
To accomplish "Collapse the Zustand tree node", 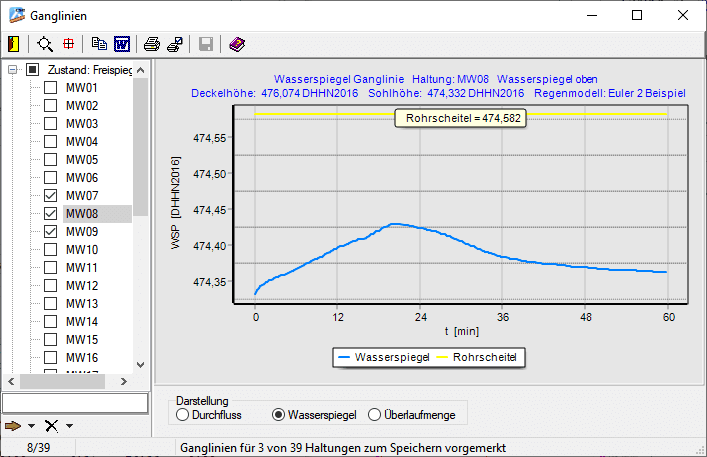I will (x=13, y=70).
